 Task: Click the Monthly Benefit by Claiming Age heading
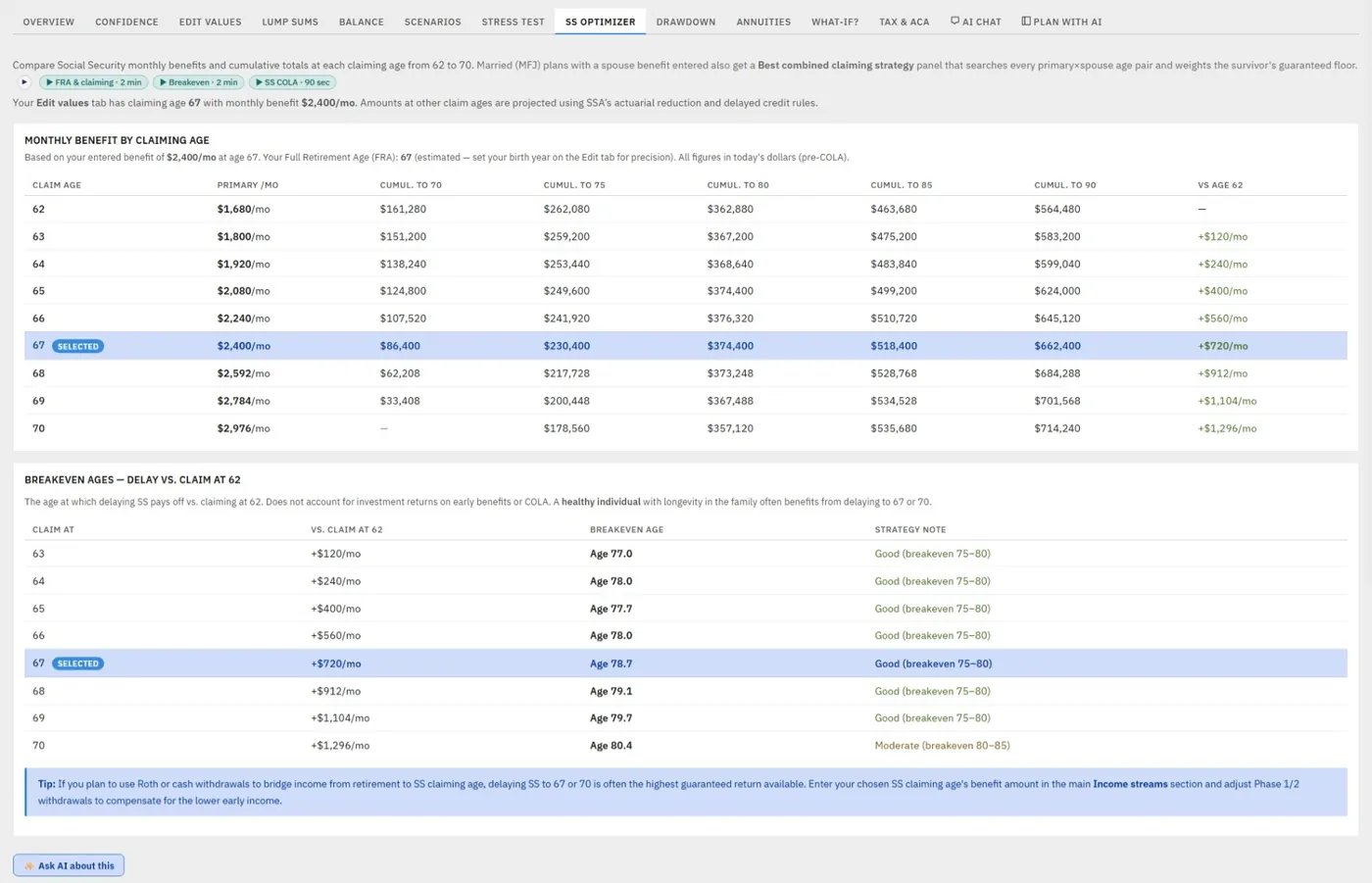click(117, 140)
